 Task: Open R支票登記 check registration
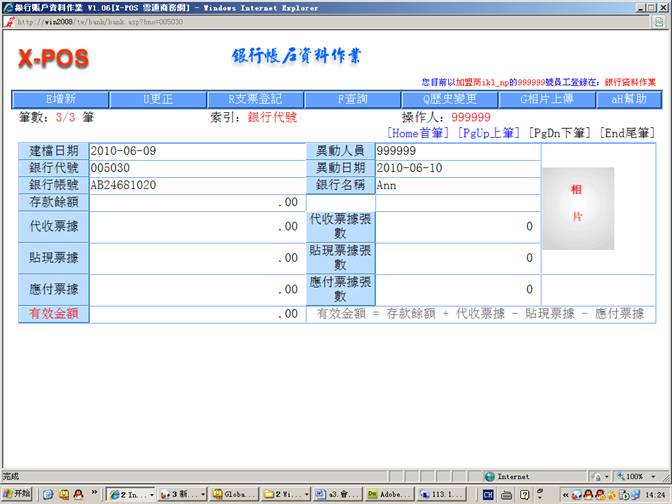point(255,100)
